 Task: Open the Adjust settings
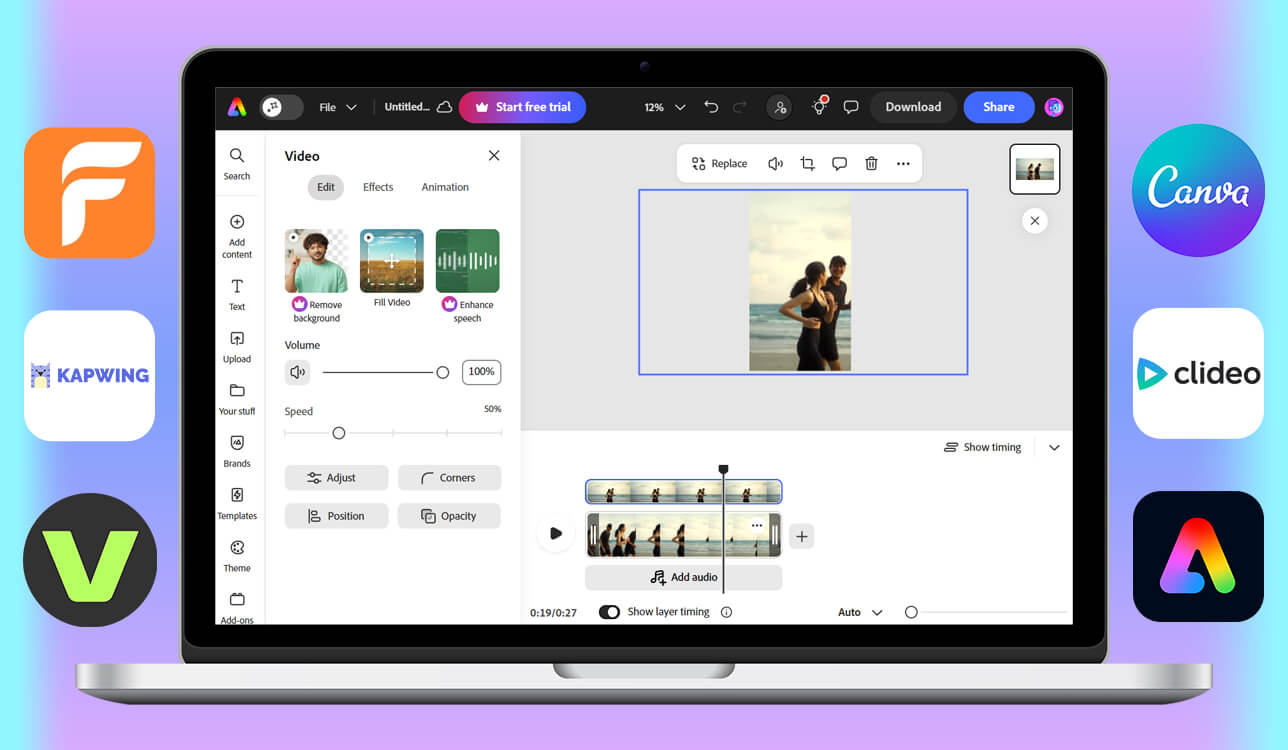[336, 478]
